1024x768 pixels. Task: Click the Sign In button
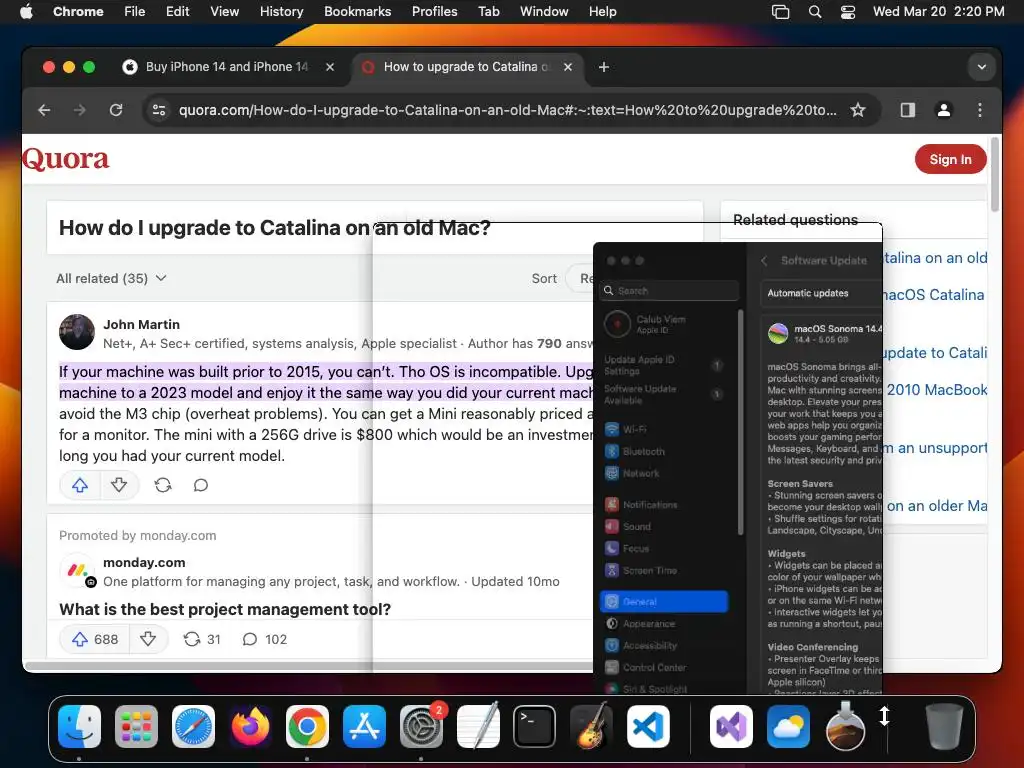(x=950, y=159)
